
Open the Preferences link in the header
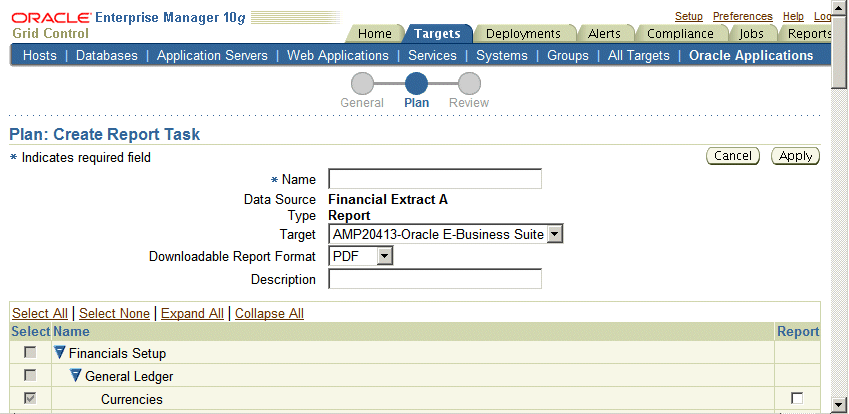742,17
